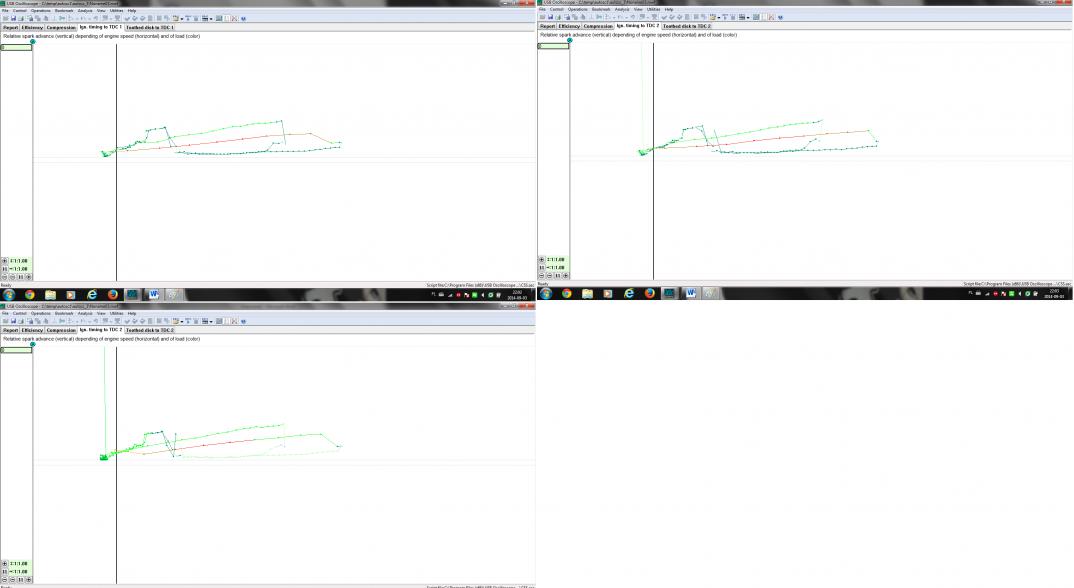
Task: Click channel value field in lower window
Action: 16,350
